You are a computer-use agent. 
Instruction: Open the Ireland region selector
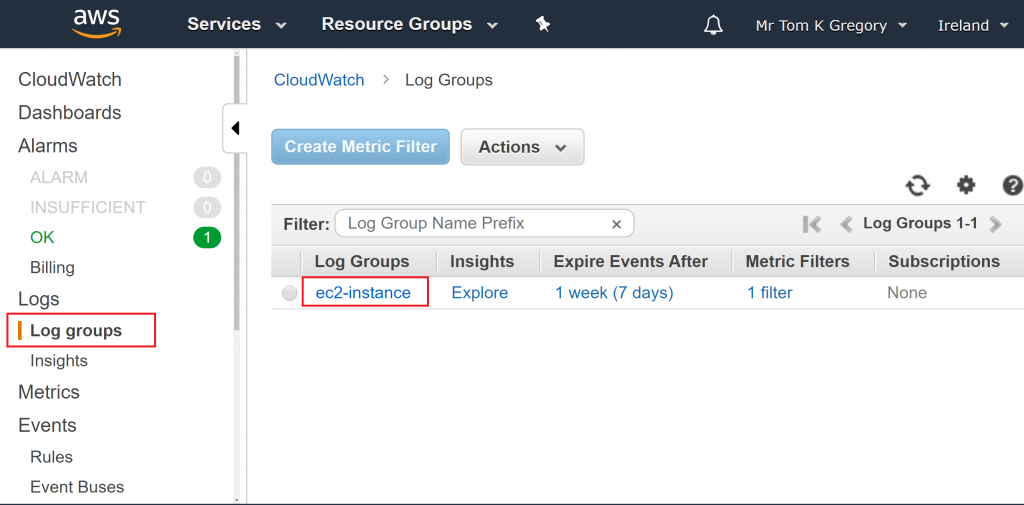pyautogui.click(x=972, y=25)
